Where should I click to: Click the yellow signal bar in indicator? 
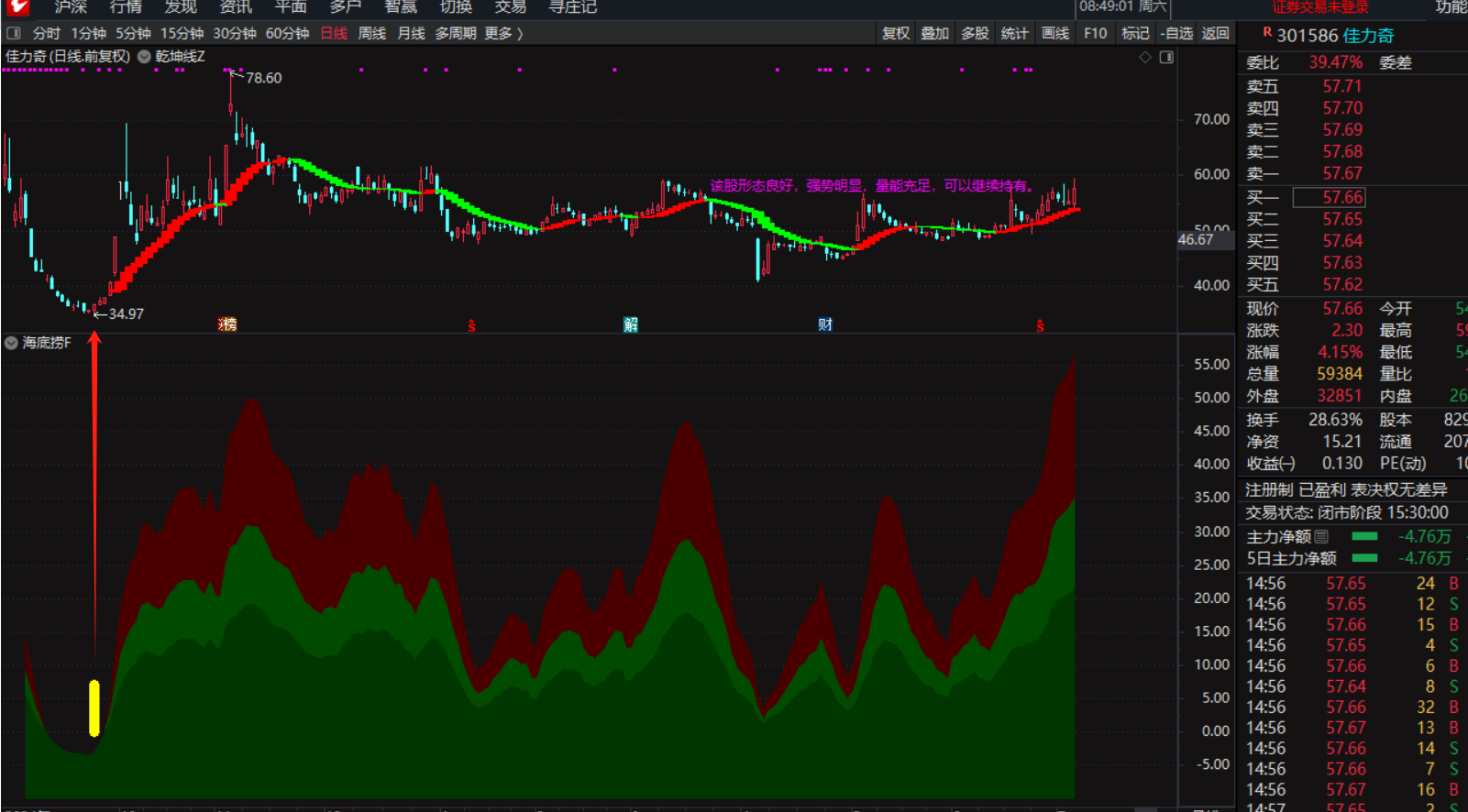(x=94, y=708)
